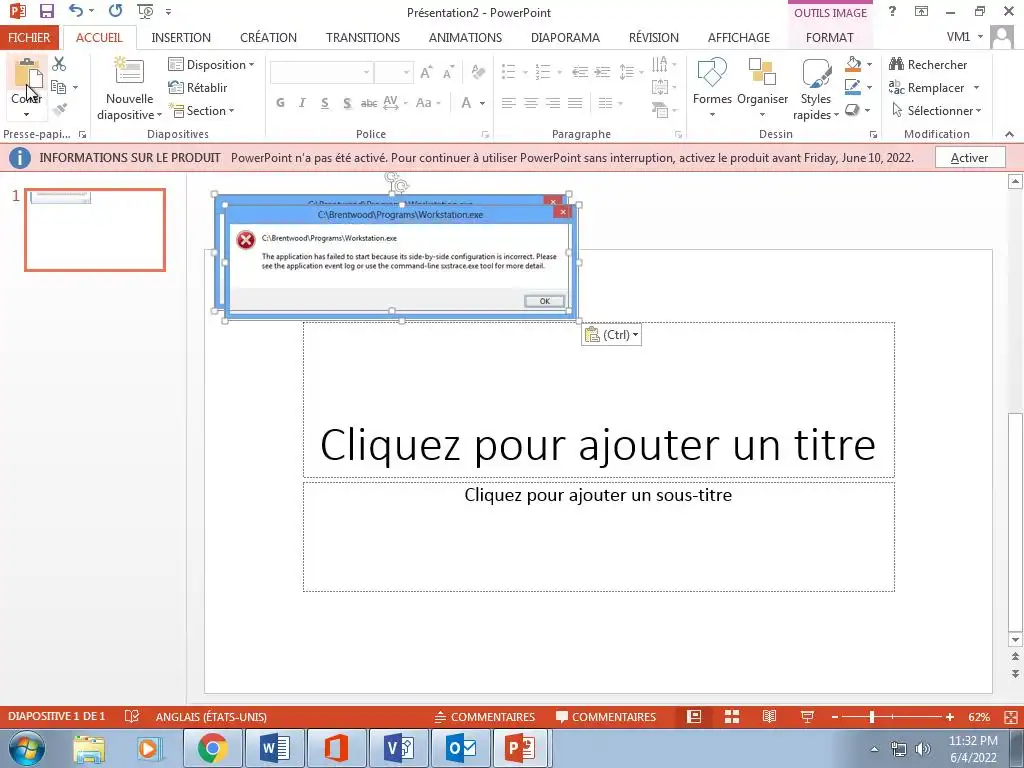The image size is (1024, 768).
Task: Click the fit slide to window icon
Action: tap(1011, 717)
